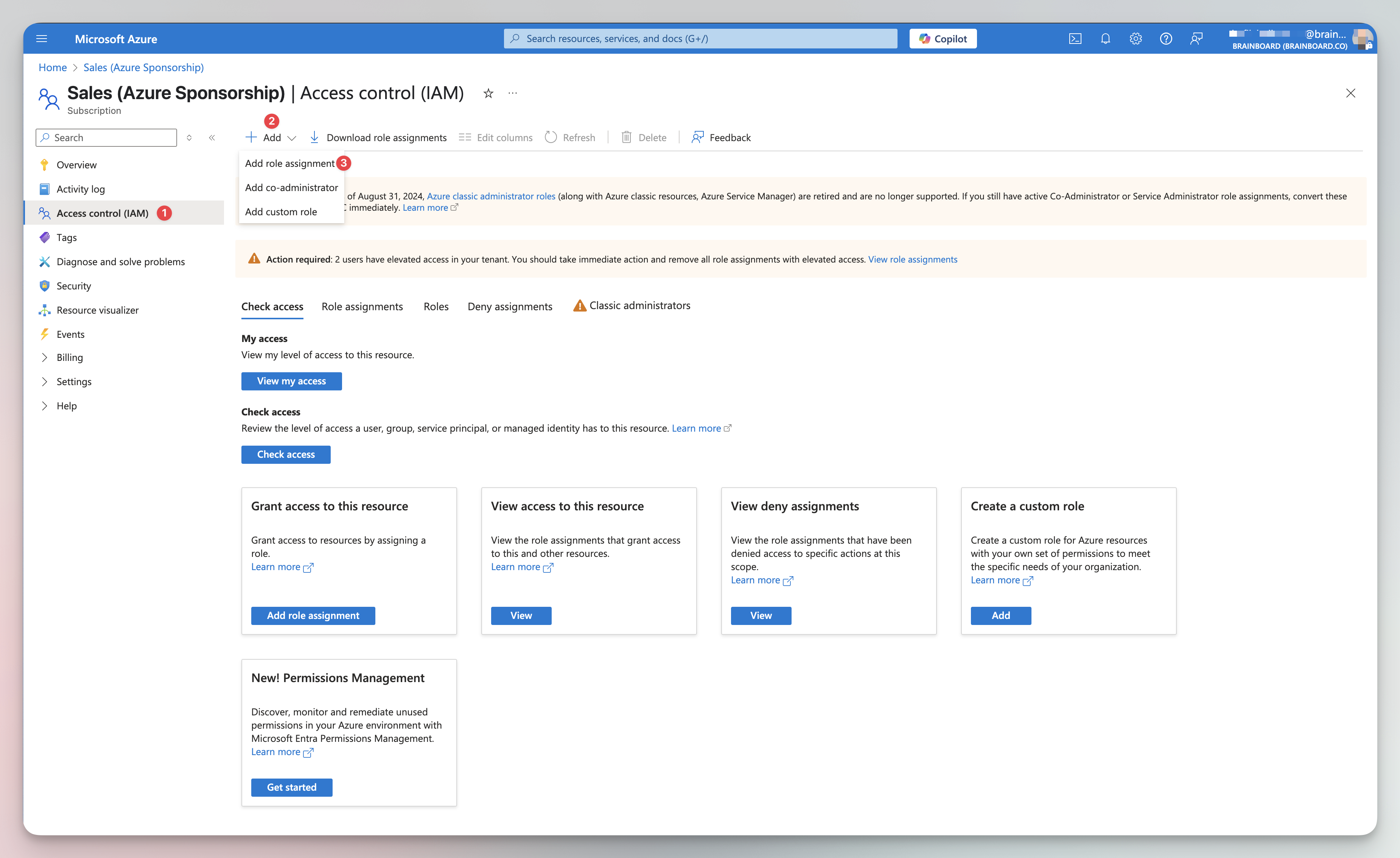
Task: Collapse the sidebar with double chevron
Action: (212, 137)
